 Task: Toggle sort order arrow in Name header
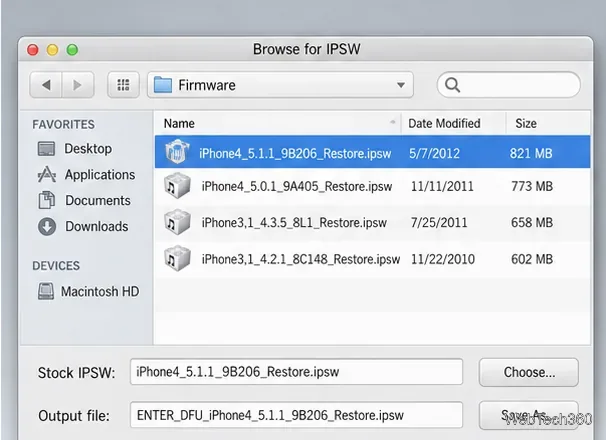(393, 122)
